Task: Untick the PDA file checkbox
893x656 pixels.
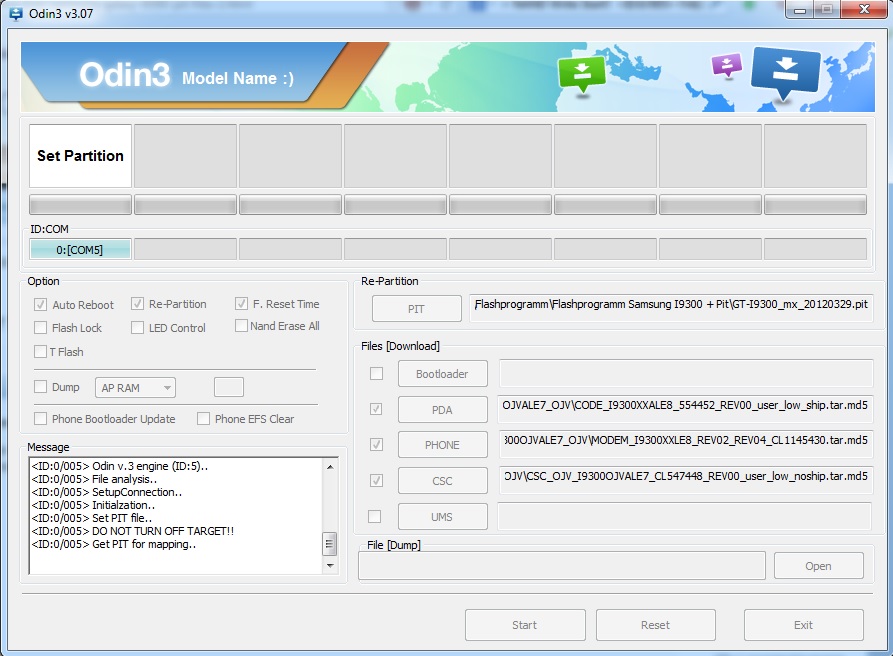Action: (376, 409)
